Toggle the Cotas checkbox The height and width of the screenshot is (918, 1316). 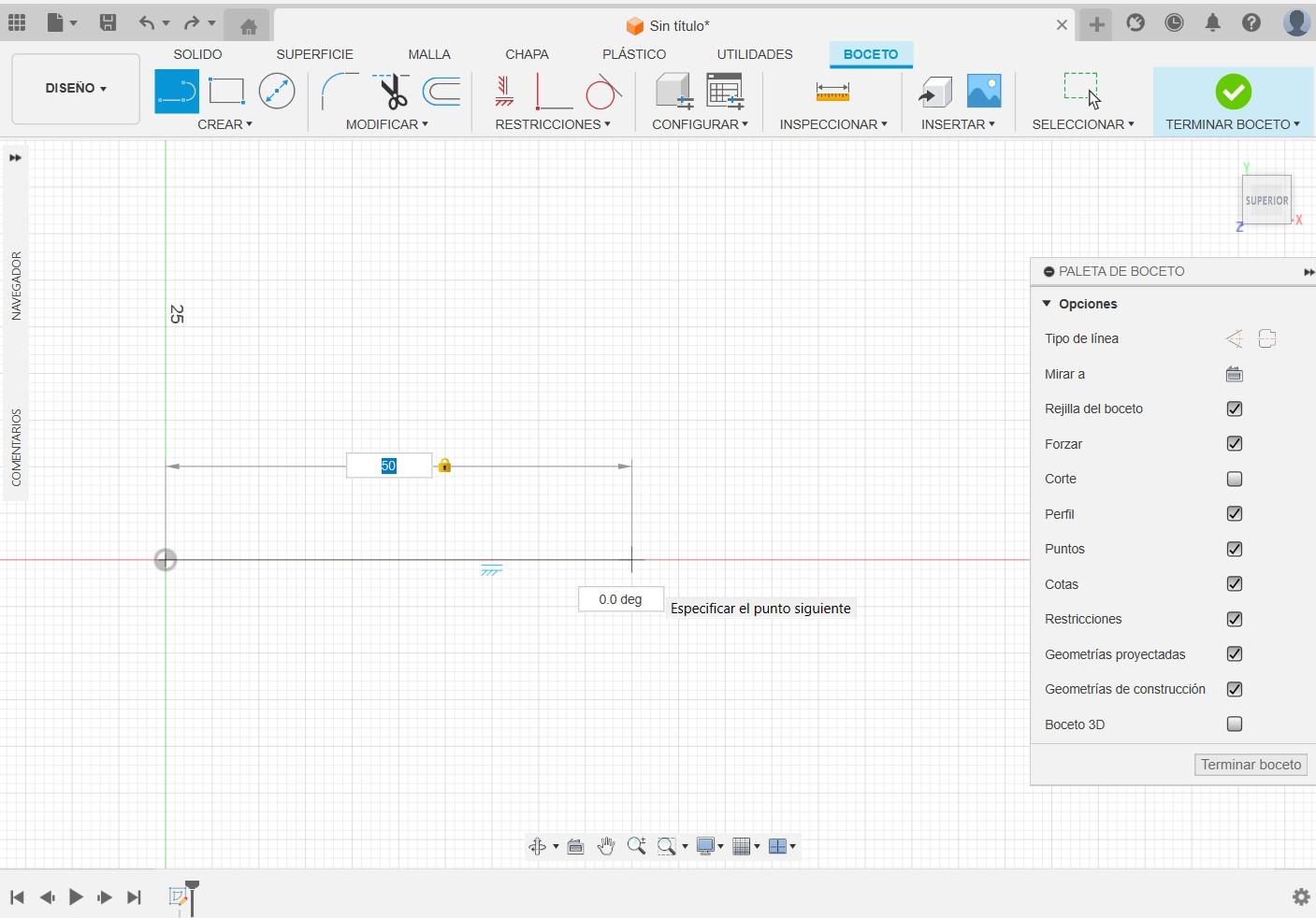click(x=1235, y=584)
